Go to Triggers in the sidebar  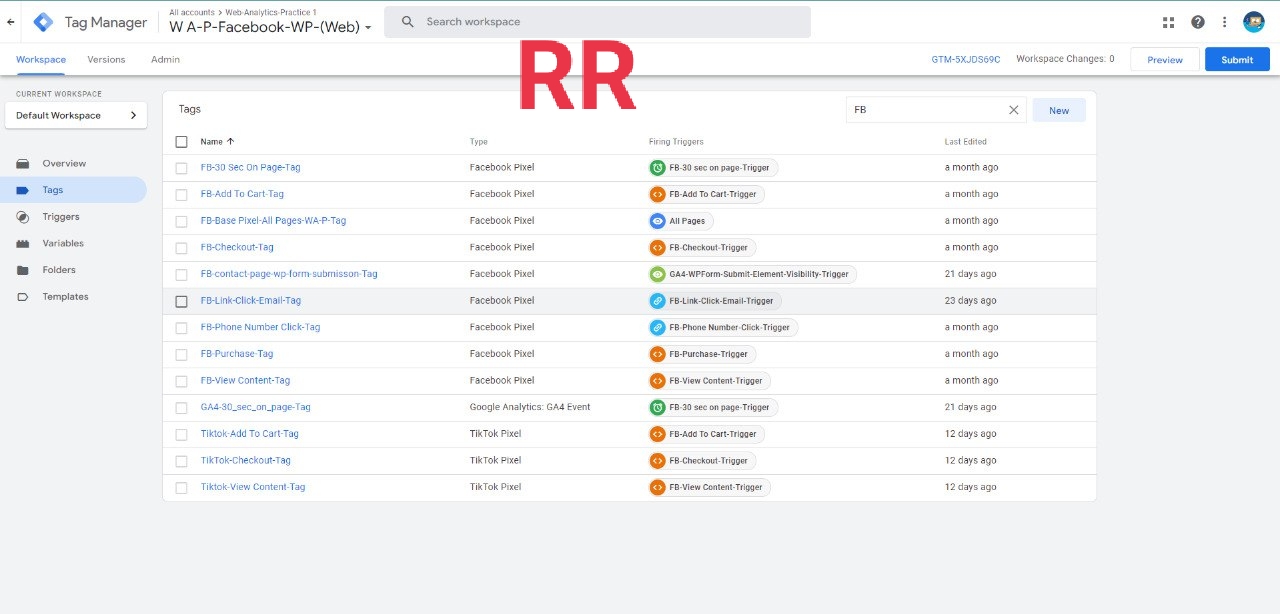click(x=60, y=217)
